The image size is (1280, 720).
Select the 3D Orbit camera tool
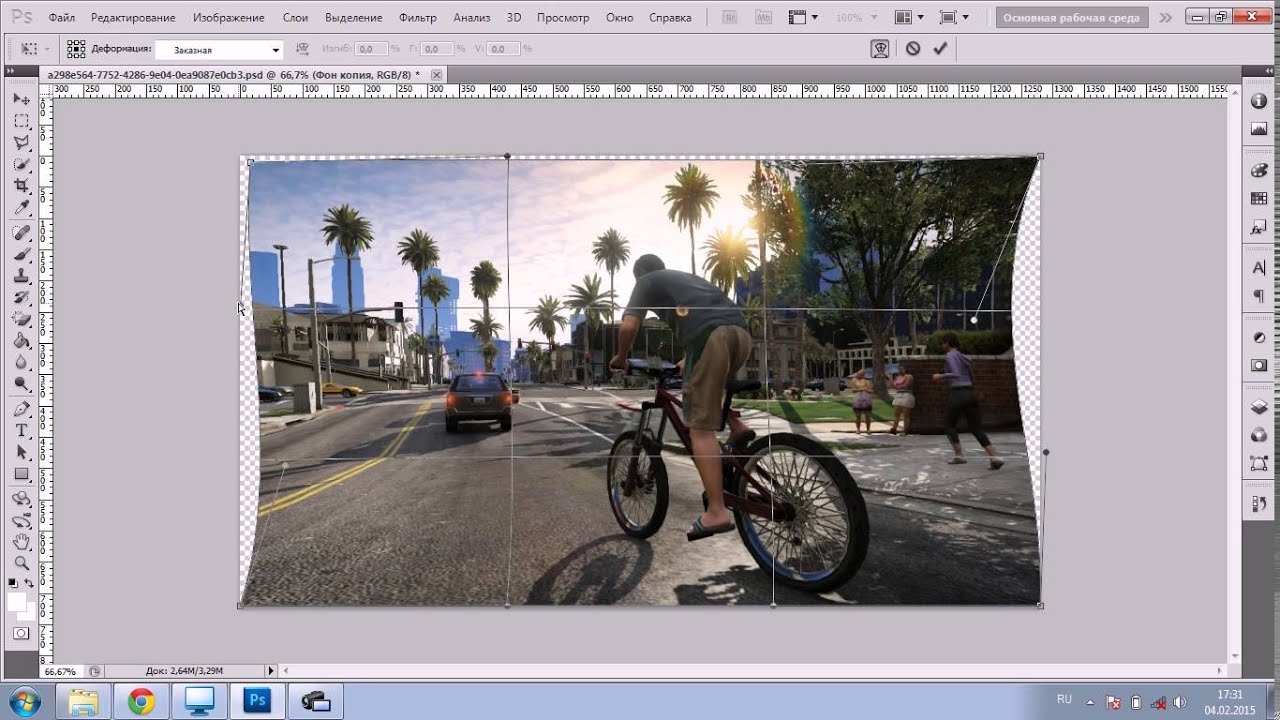click(x=21, y=521)
